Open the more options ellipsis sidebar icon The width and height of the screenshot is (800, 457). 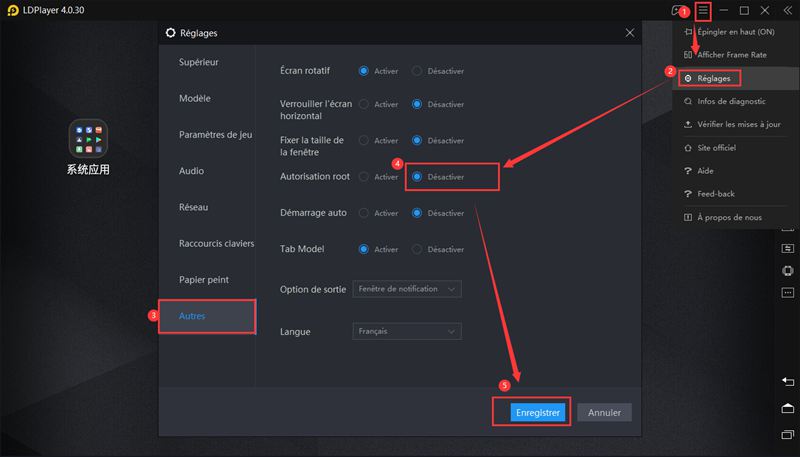pyautogui.click(x=787, y=295)
